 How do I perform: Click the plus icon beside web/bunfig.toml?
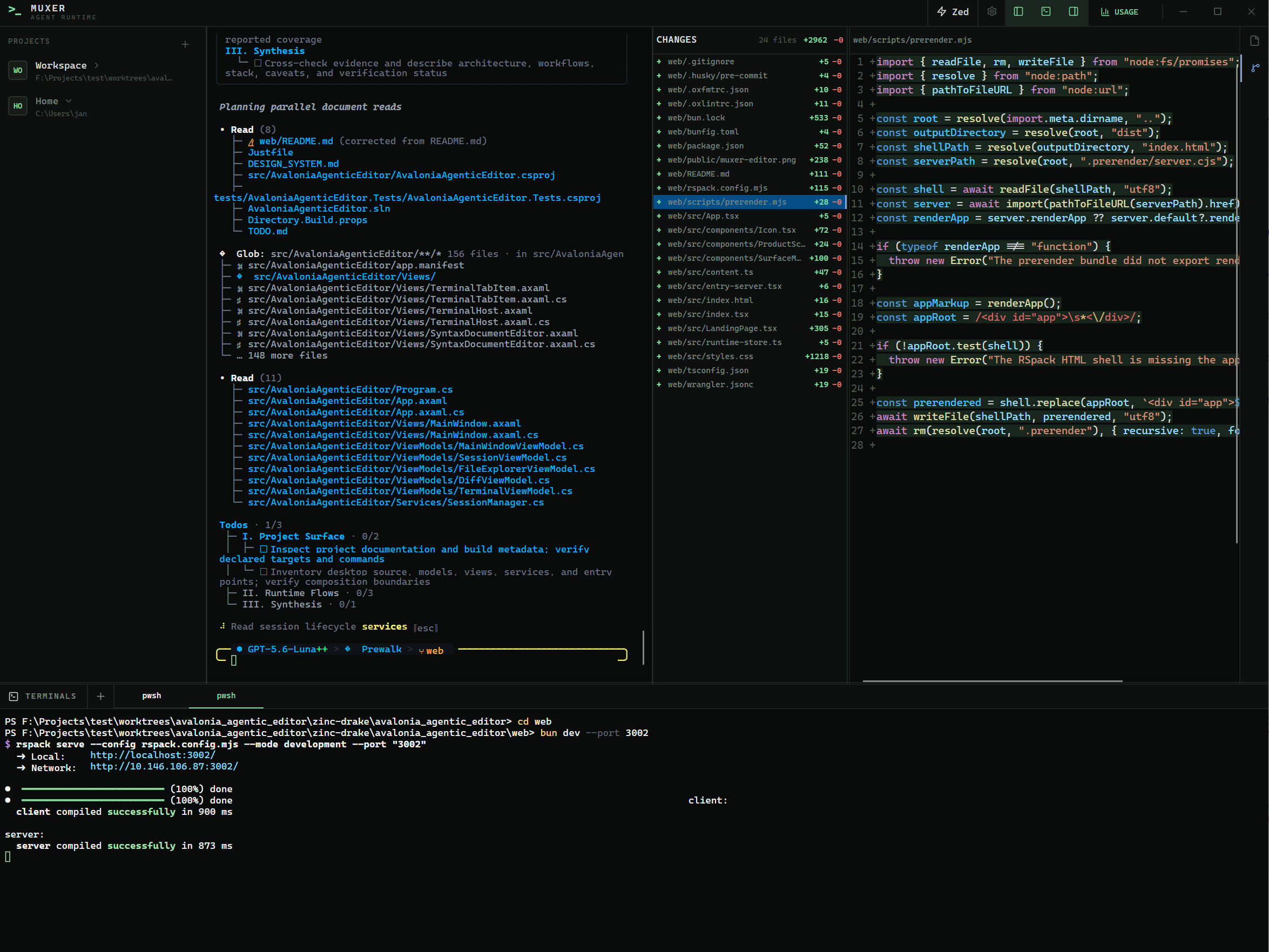[x=659, y=132]
